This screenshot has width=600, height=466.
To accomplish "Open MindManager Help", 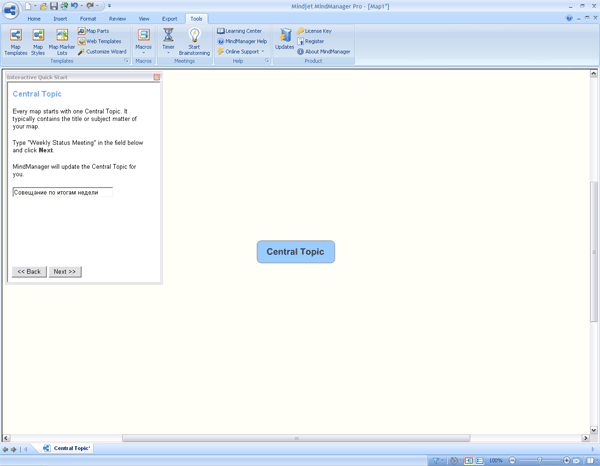I will (242, 41).
